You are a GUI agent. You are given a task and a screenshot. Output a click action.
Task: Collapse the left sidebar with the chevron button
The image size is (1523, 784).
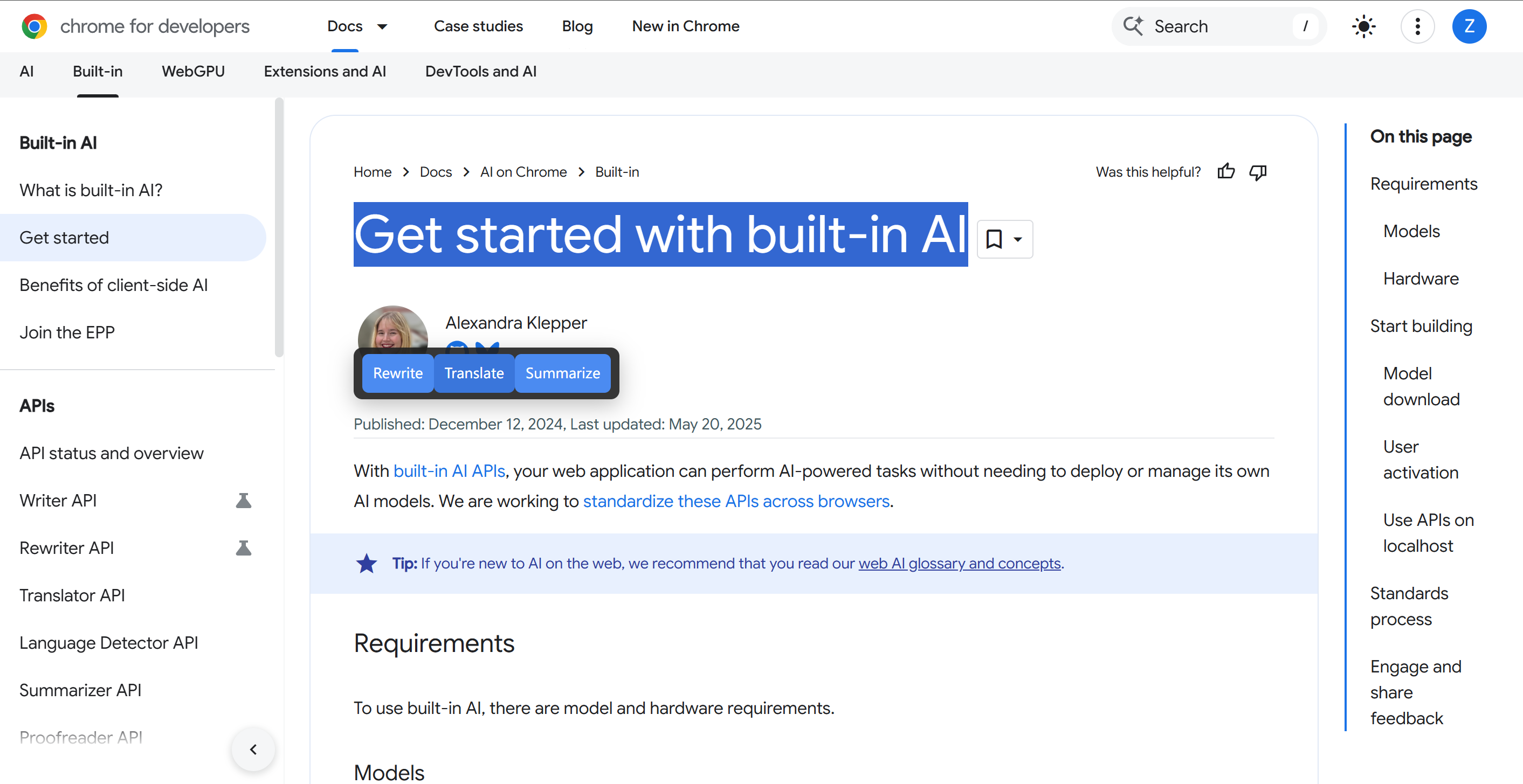point(253,749)
